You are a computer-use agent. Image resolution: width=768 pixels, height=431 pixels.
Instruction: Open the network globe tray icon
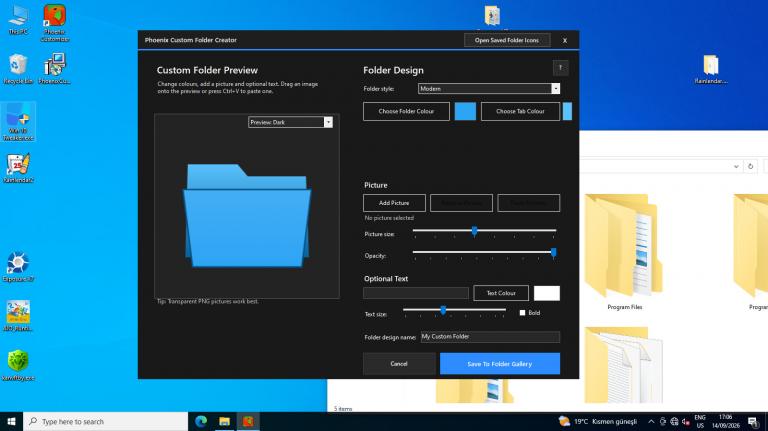coord(674,421)
